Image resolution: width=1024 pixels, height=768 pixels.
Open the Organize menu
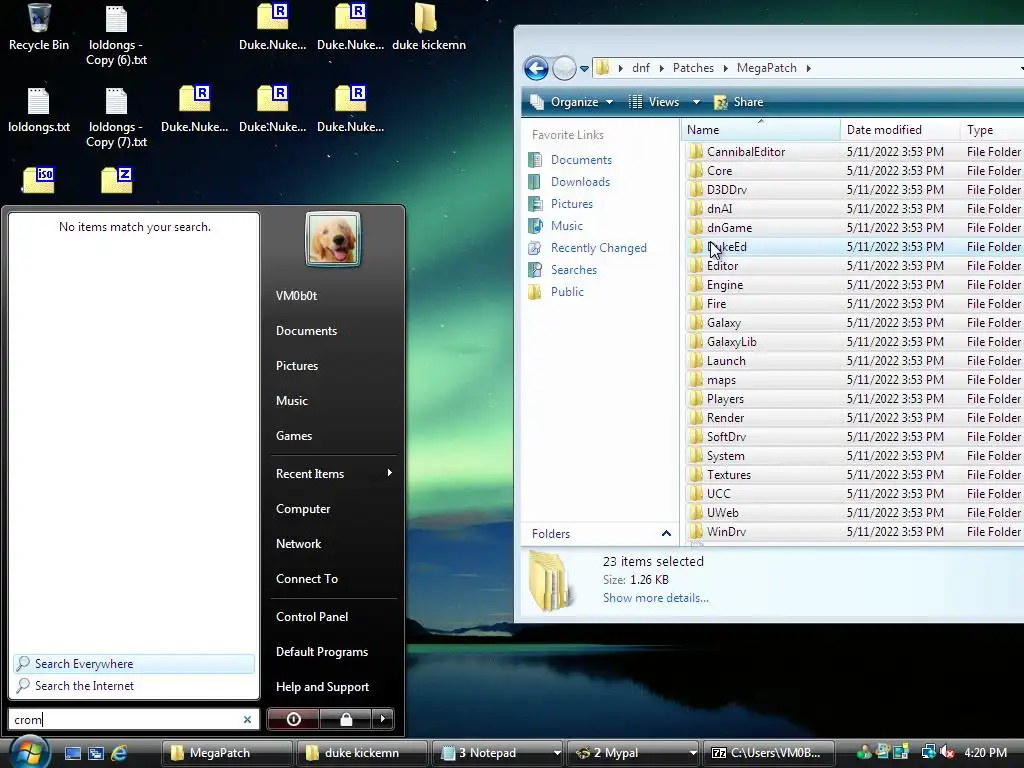pyautogui.click(x=571, y=102)
